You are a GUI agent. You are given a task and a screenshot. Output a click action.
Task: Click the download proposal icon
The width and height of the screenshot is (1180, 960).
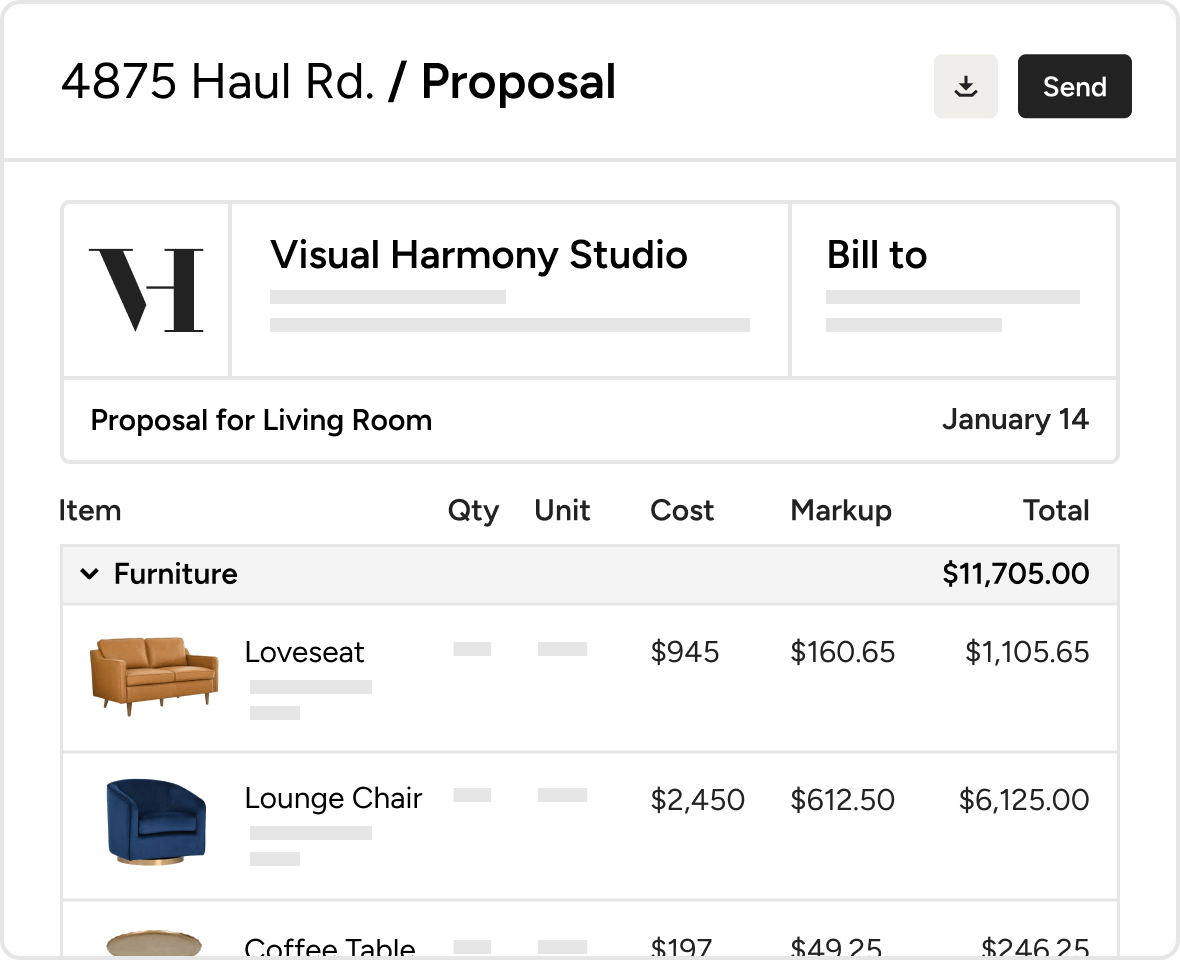(x=965, y=87)
